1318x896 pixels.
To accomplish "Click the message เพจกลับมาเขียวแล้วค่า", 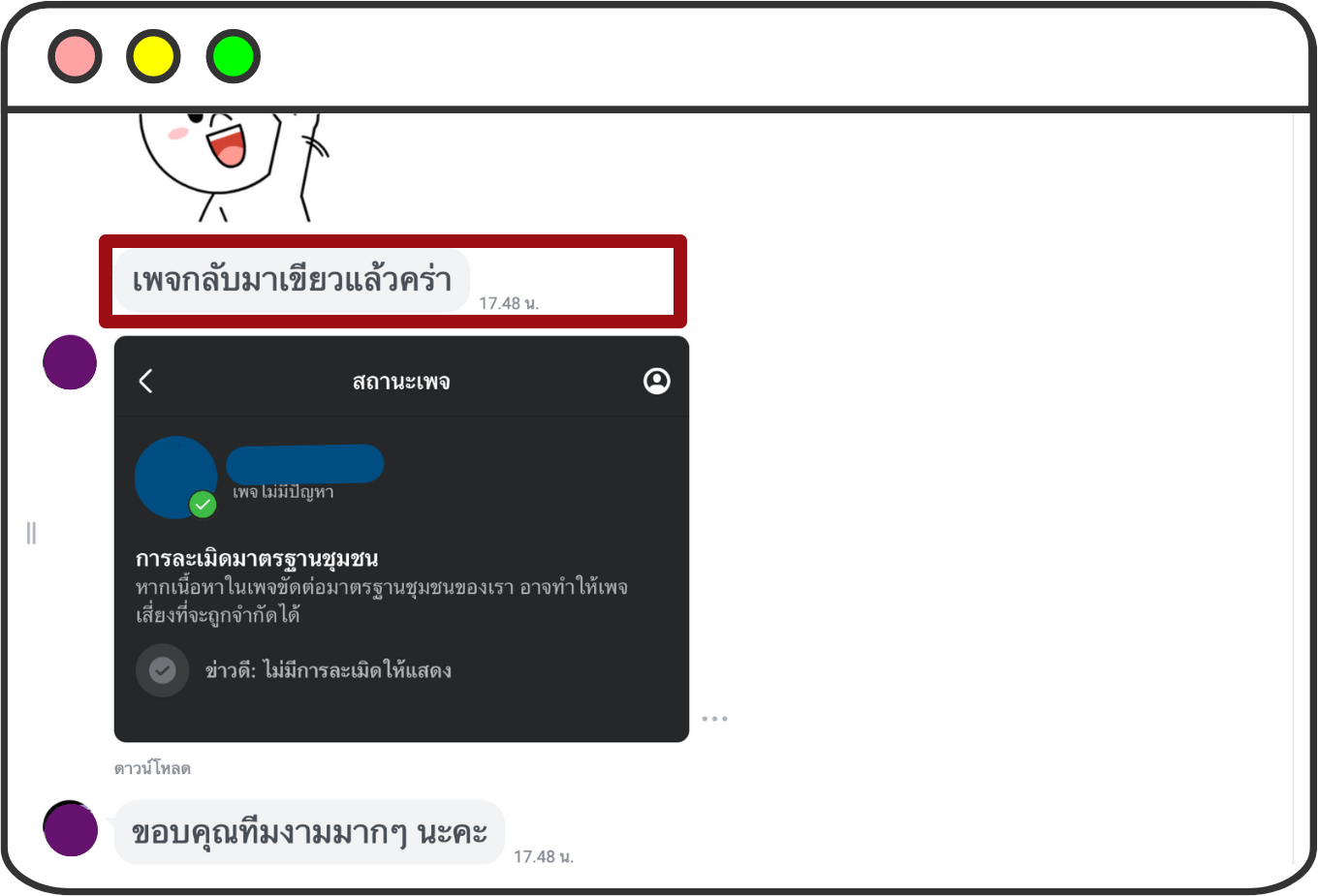I will (292, 281).
